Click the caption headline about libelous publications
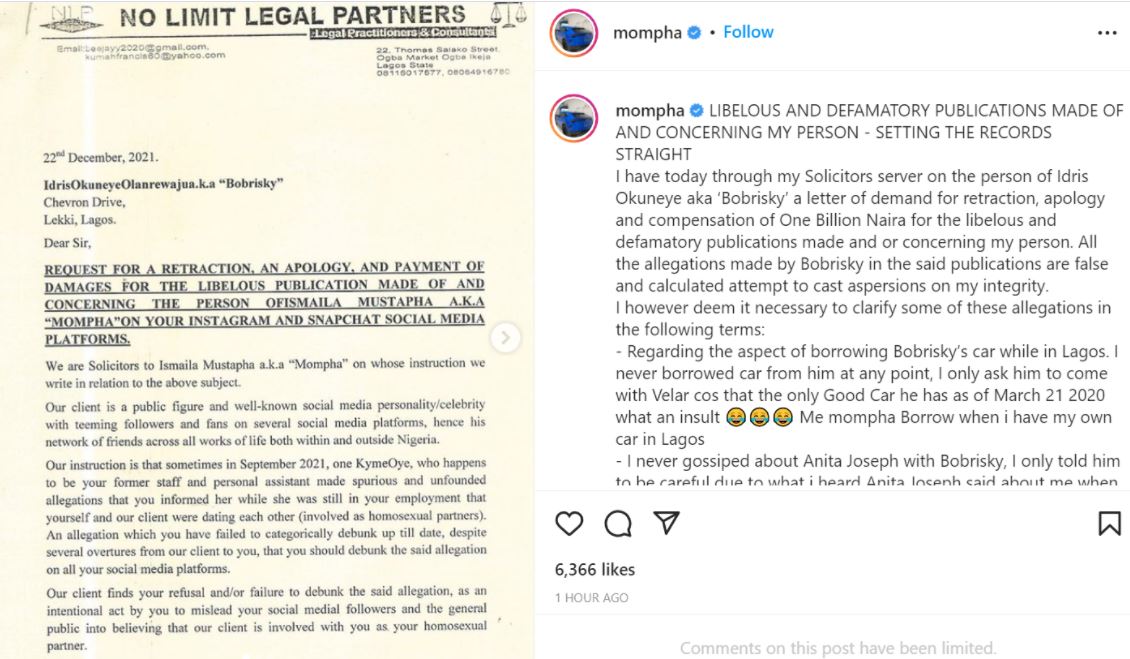The image size is (1130, 659). [868, 132]
